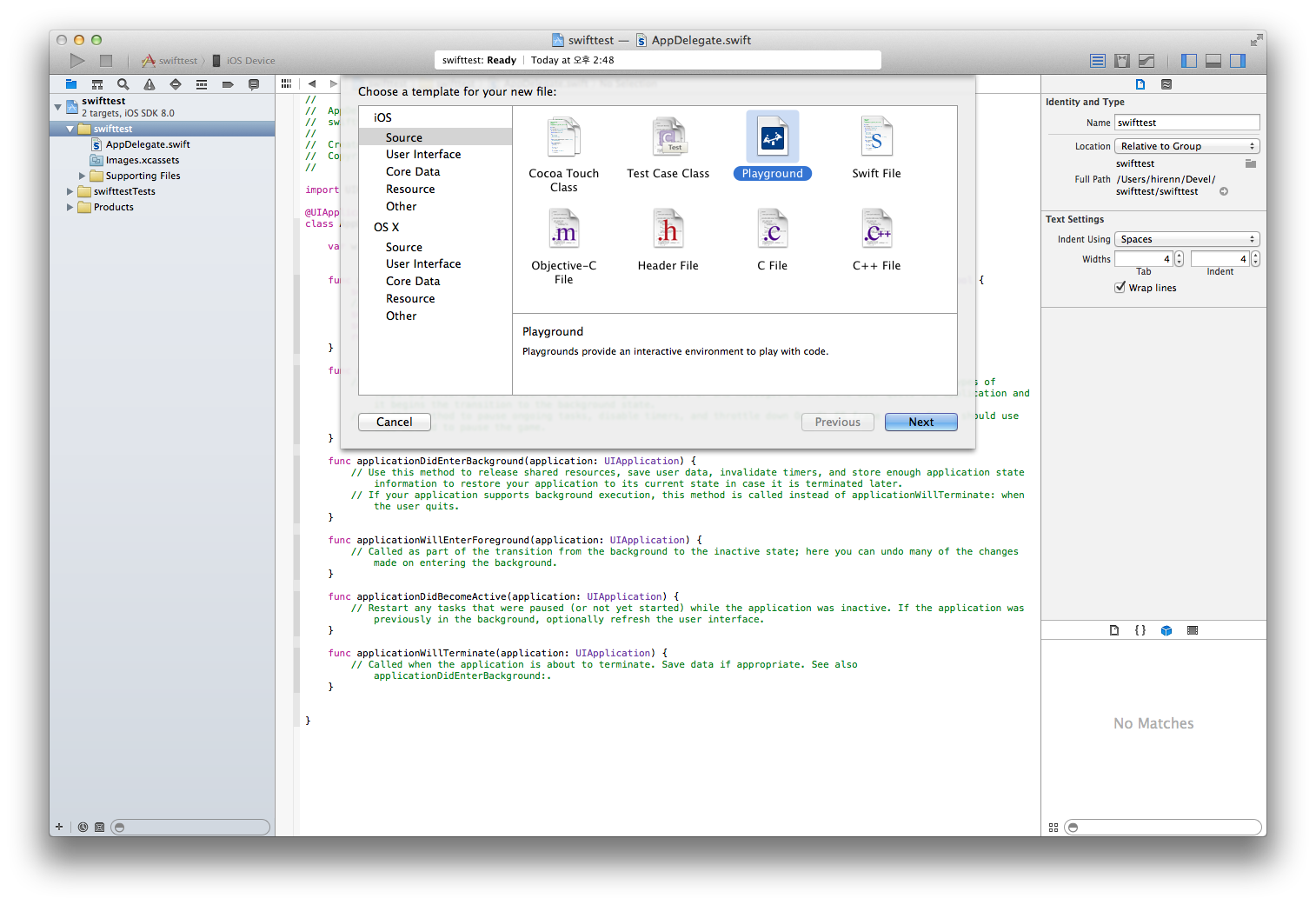Viewport: 1316px width, 905px height.
Task: Show the Media library
Action: 1193,630
